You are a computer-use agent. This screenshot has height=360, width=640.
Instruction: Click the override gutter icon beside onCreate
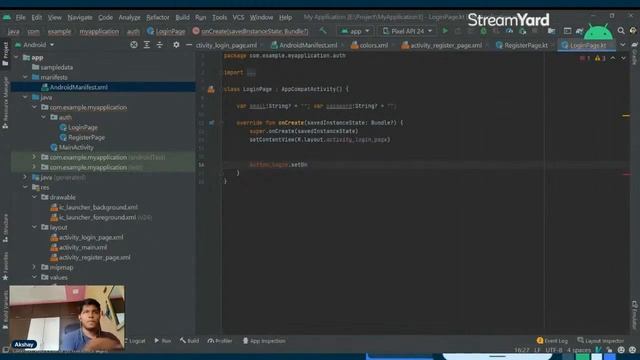pos(211,122)
